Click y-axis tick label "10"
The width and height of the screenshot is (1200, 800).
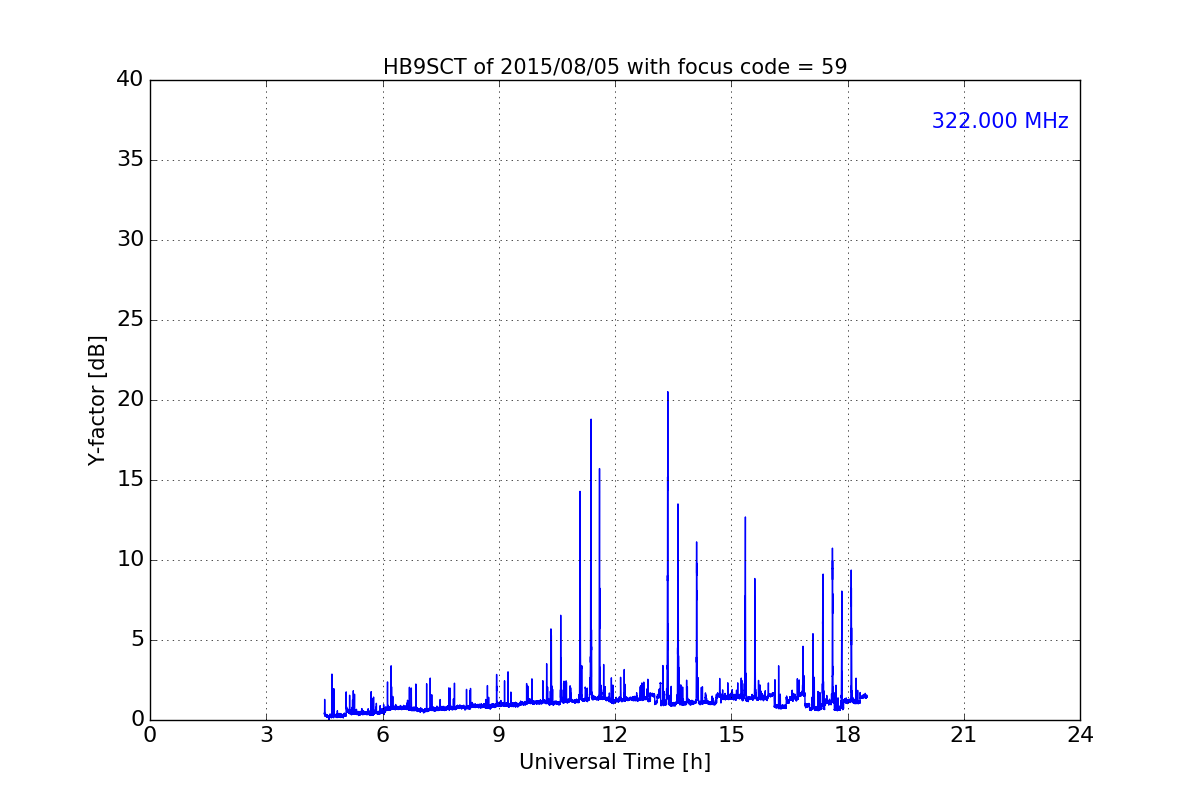[x=130, y=560]
